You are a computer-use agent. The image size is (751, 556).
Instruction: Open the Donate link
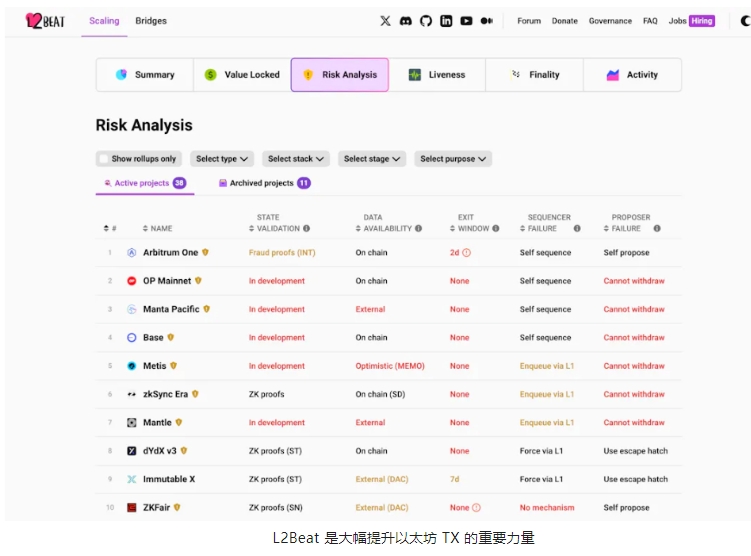click(x=565, y=21)
